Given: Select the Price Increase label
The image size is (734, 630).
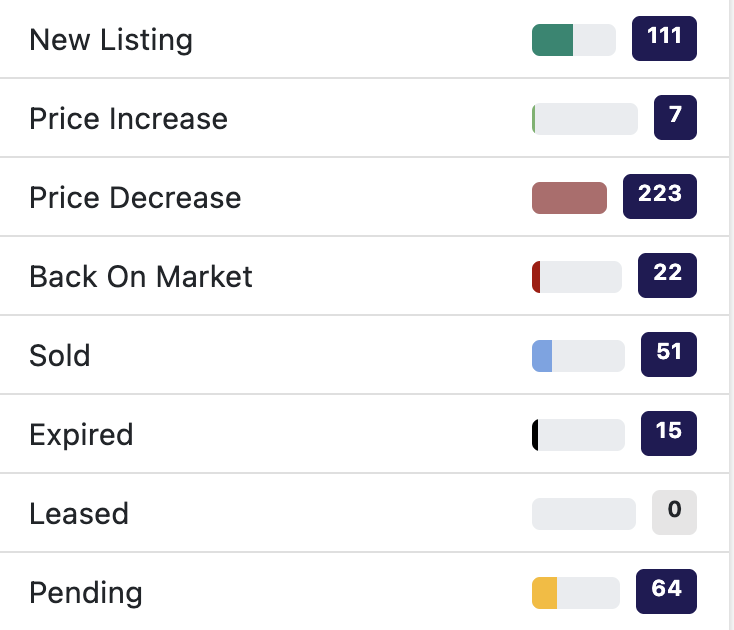Looking at the screenshot, I should 128,119.
